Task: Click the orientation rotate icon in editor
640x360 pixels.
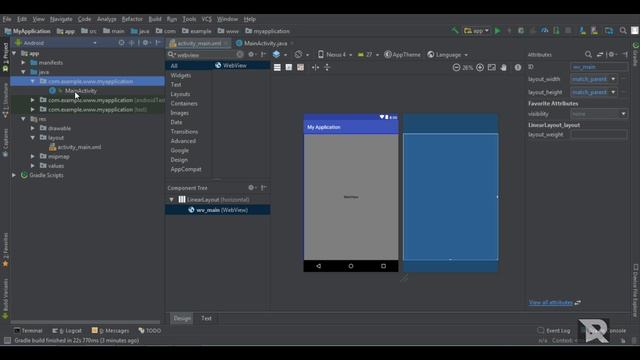Action: [298, 54]
